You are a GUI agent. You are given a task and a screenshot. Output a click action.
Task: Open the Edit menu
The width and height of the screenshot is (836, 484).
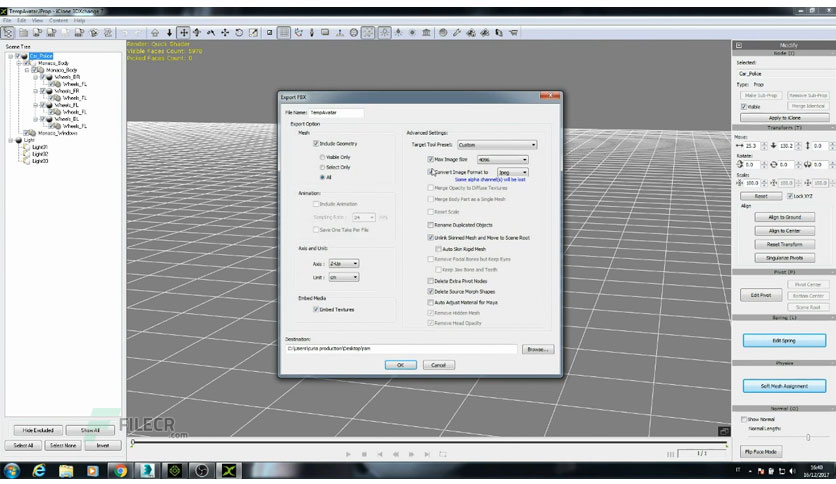(21, 20)
